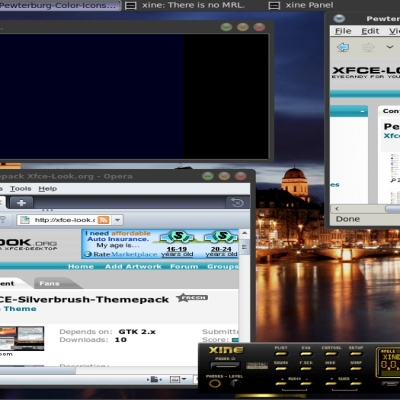Open the SETUP button in xine panel
This screenshot has width=400, height=400.
tap(356, 354)
